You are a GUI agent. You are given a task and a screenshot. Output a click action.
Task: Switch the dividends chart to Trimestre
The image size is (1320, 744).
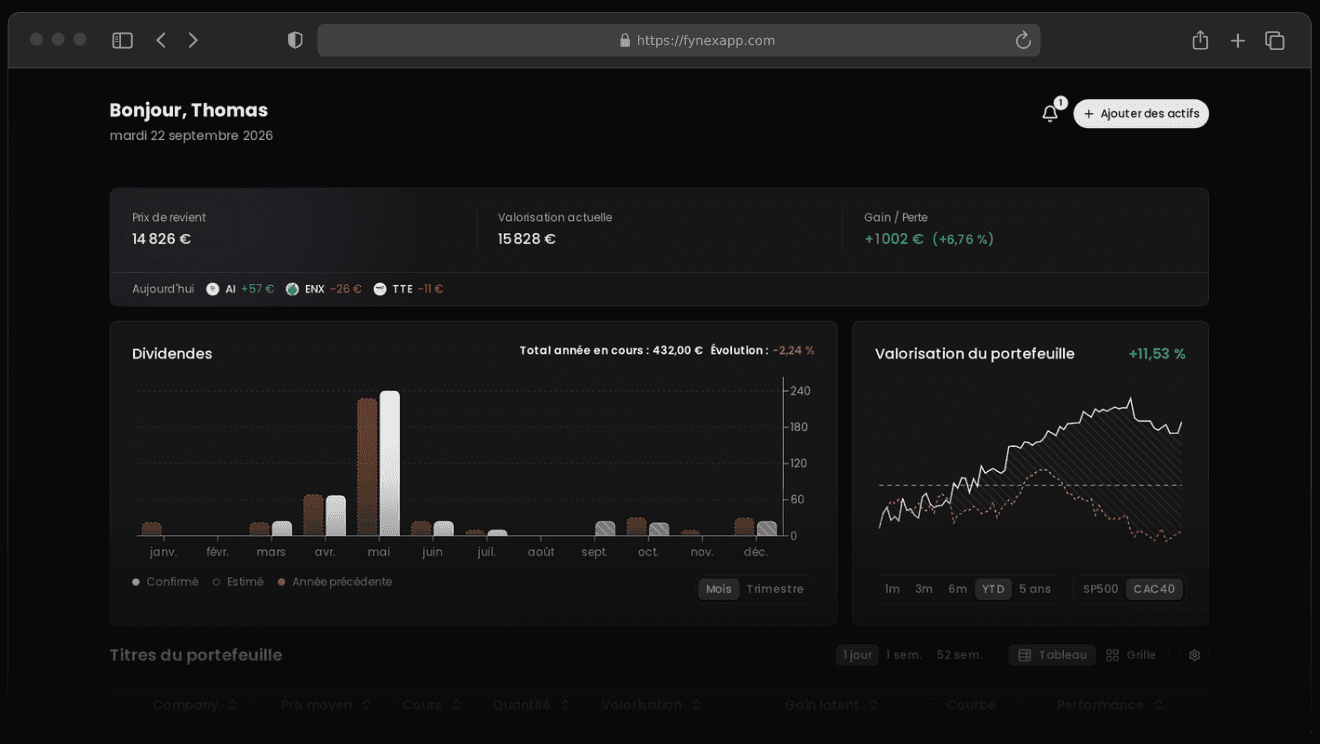[x=775, y=589]
